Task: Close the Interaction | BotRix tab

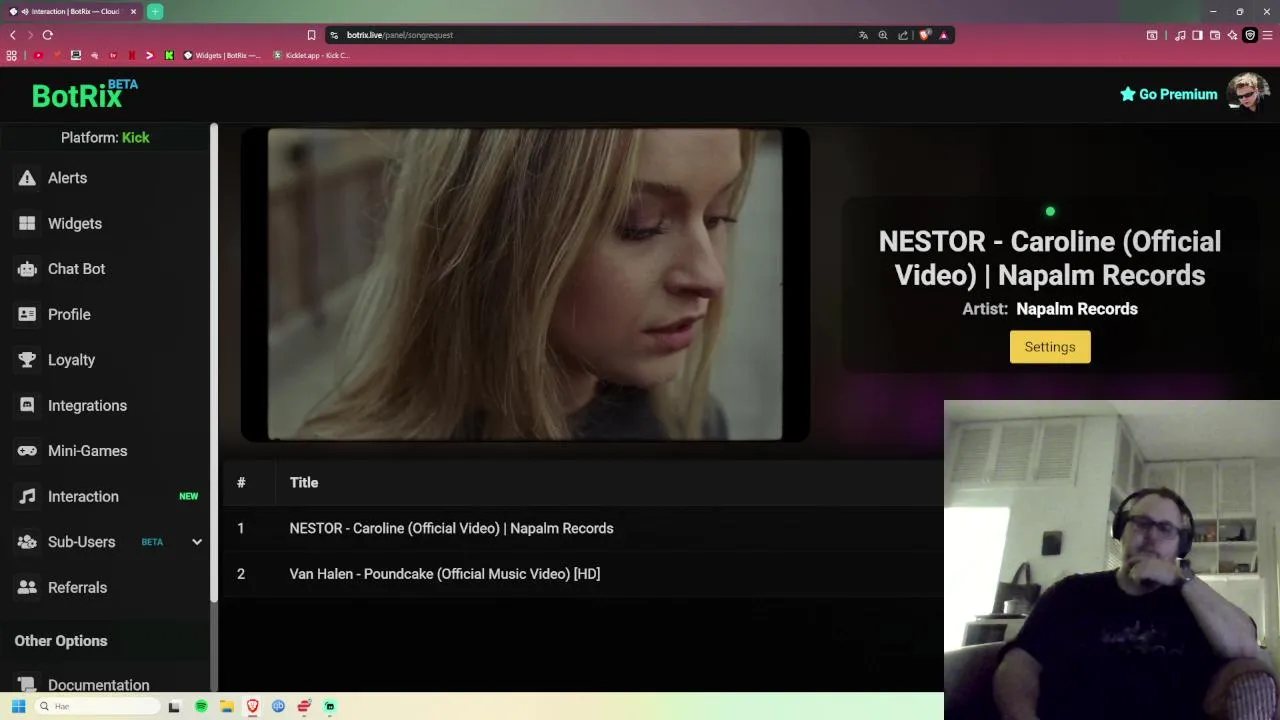Action: (133, 12)
